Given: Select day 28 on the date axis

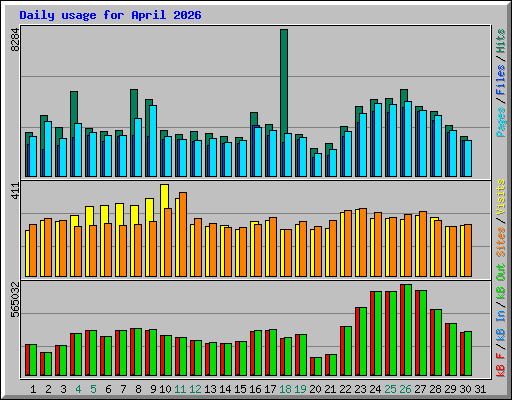Looking at the screenshot, I should pos(435,389).
